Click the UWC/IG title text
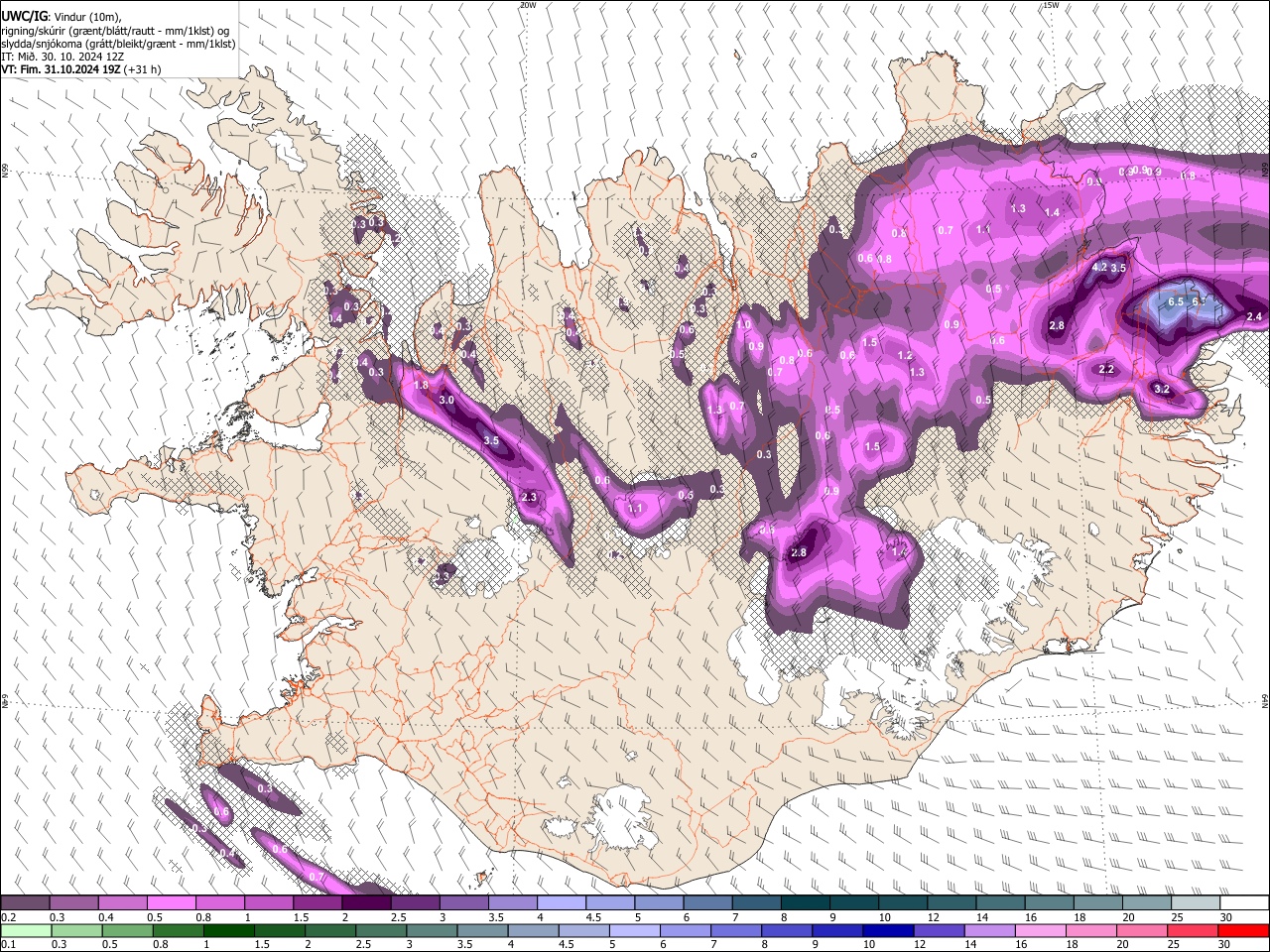This screenshot has height=952, width=1270. click(x=23, y=17)
